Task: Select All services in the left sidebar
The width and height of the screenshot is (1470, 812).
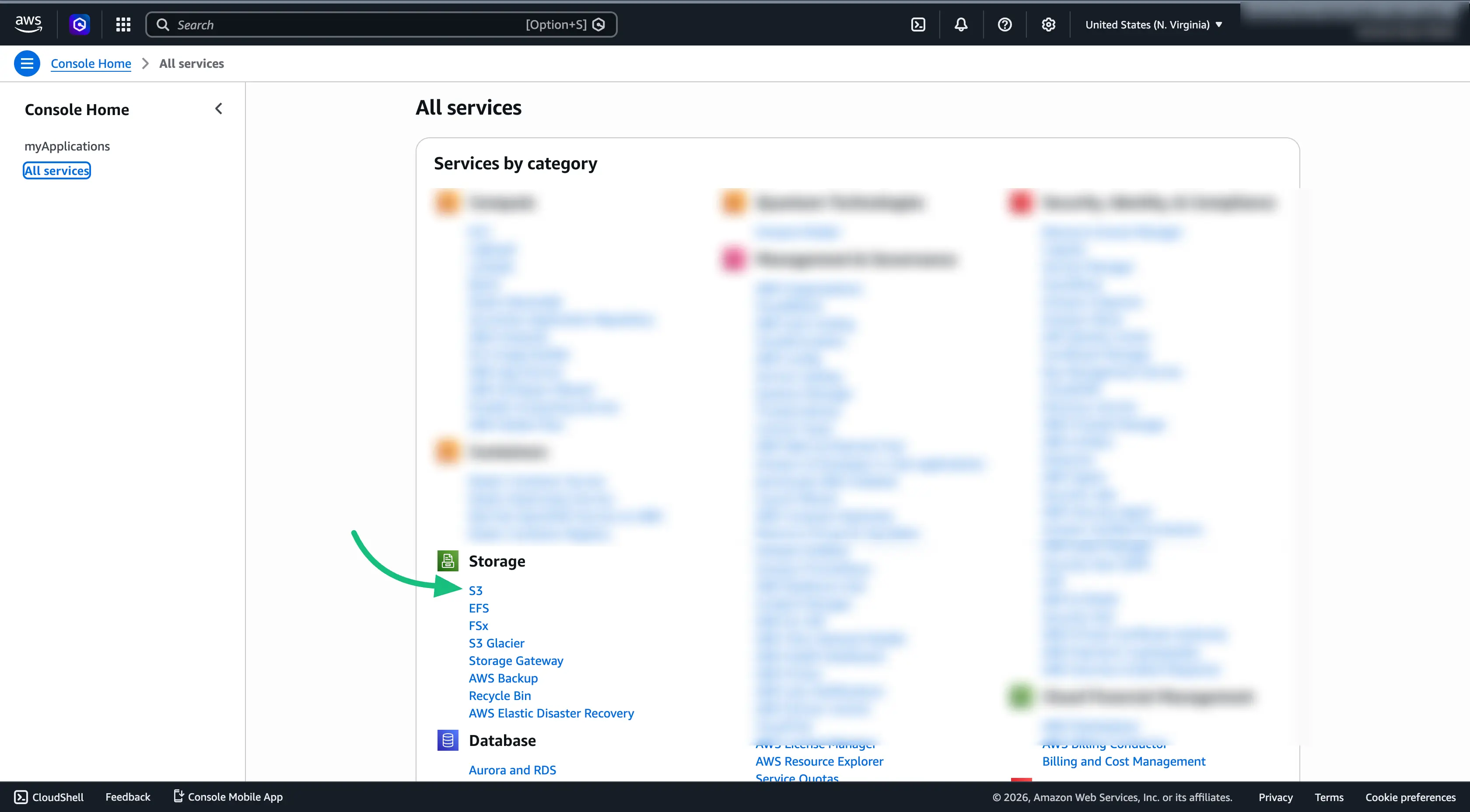Action: click(x=56, y=170)
